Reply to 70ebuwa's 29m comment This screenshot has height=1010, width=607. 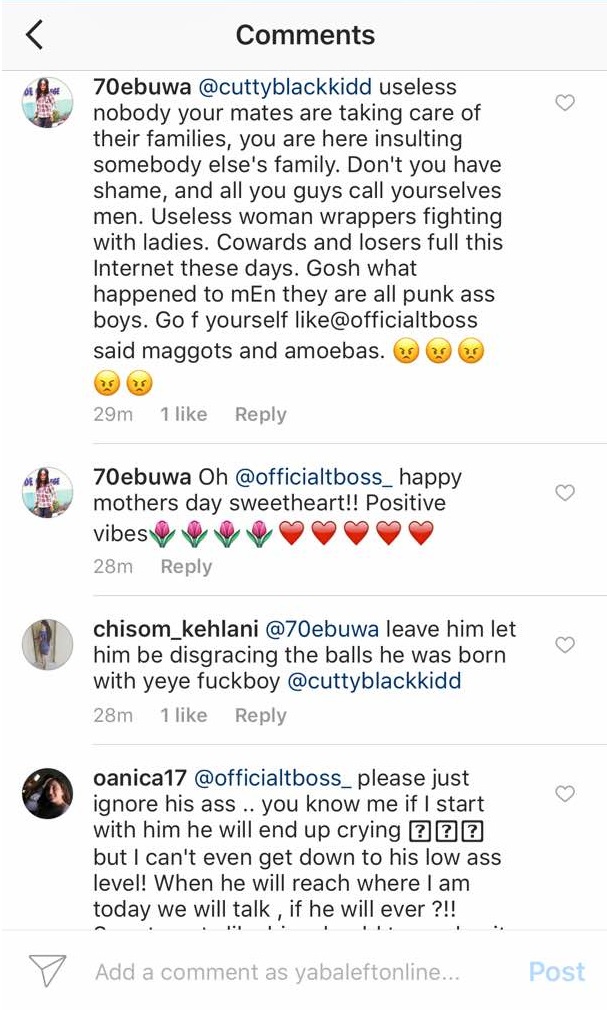[260, 414]
